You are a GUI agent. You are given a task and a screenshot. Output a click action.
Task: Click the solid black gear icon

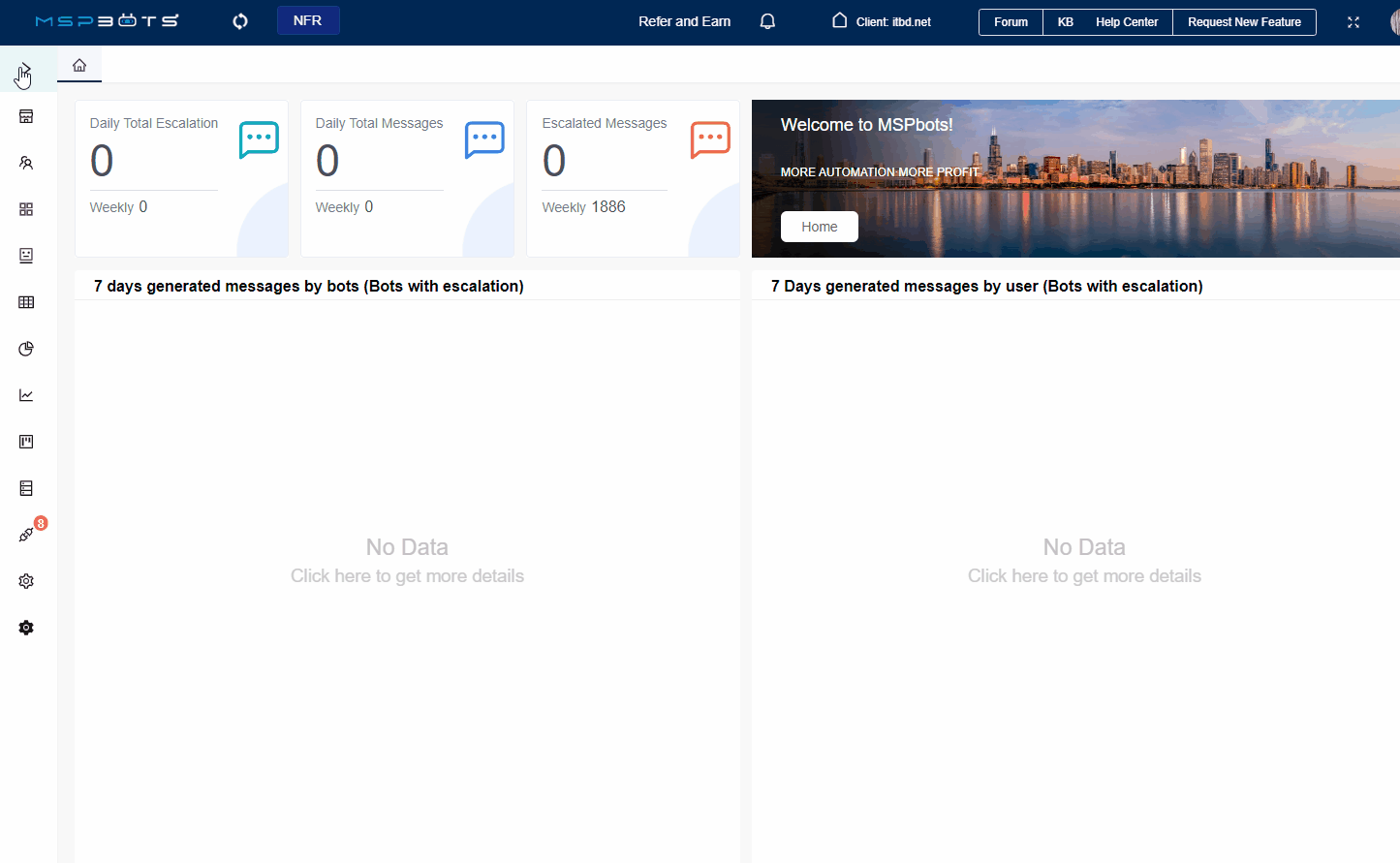coord(26,628)
